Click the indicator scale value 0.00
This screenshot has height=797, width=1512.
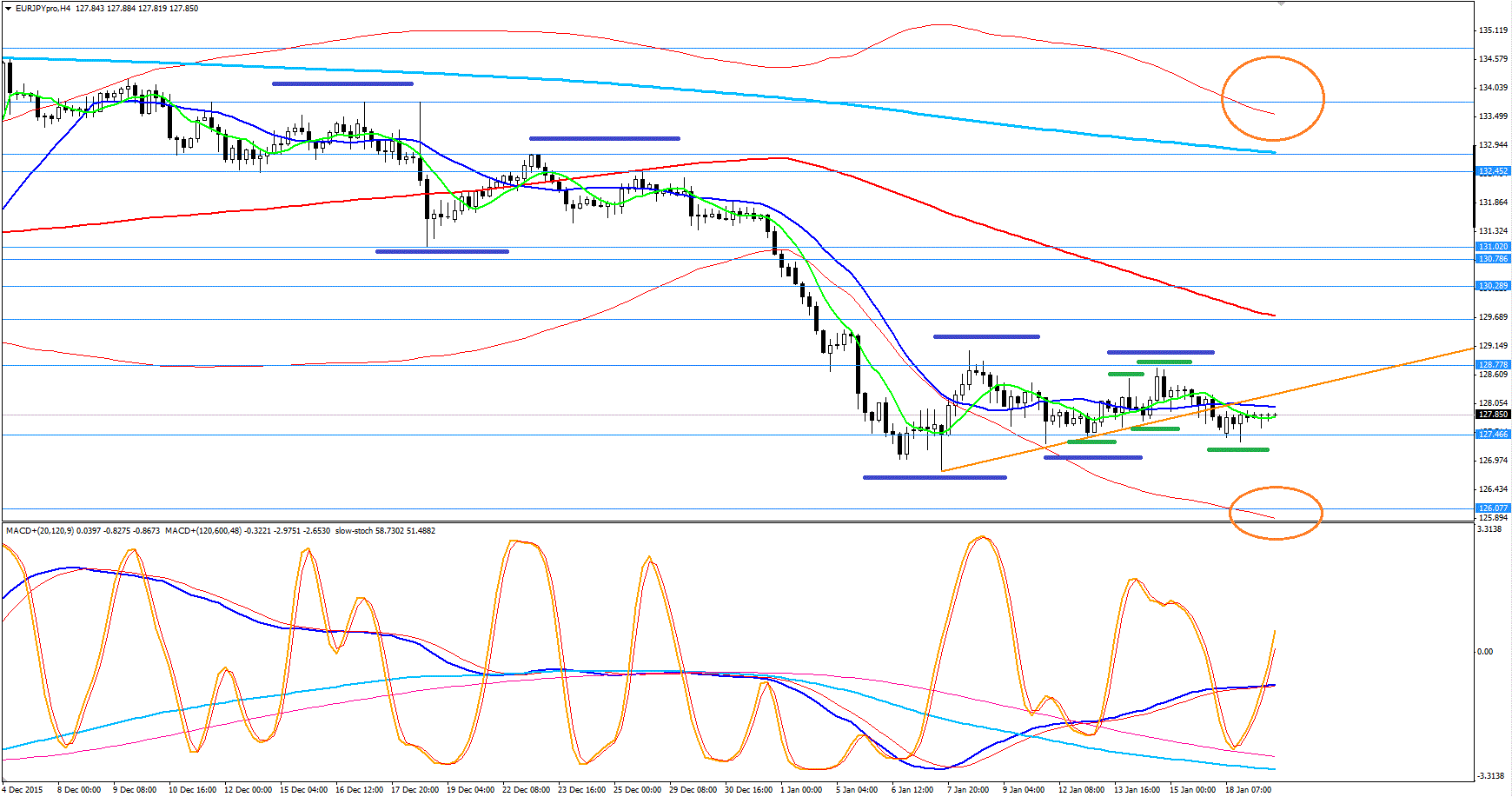1485,652
